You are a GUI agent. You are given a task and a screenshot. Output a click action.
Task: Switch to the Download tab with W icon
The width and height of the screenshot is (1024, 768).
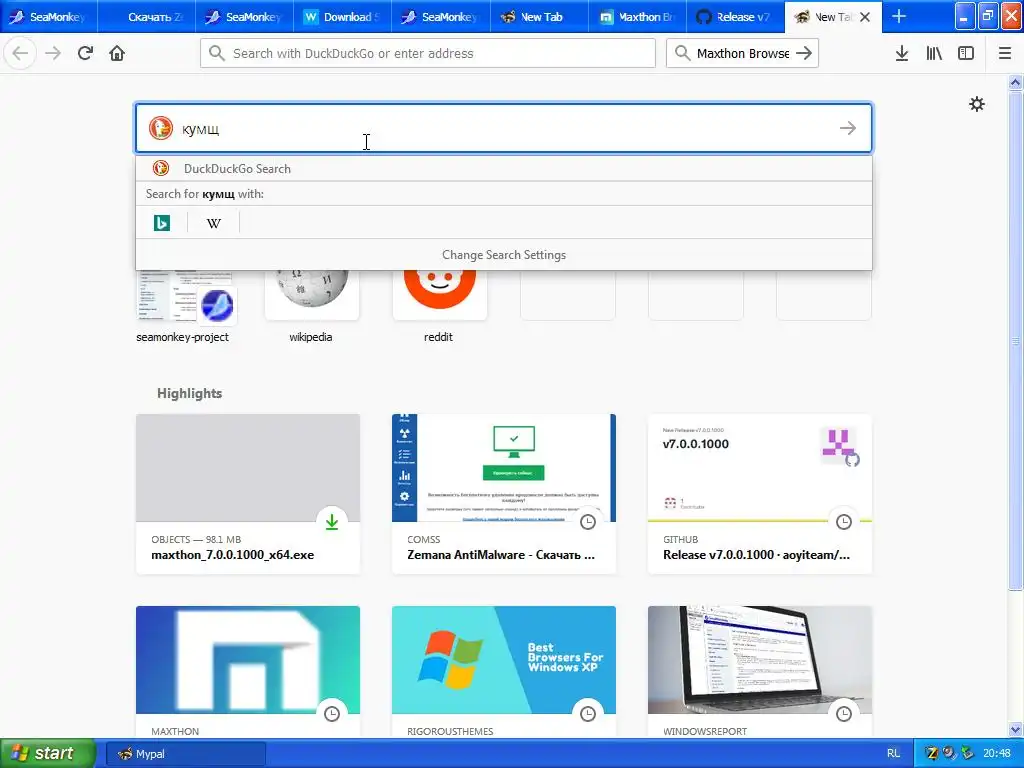[x=343, y=16]
